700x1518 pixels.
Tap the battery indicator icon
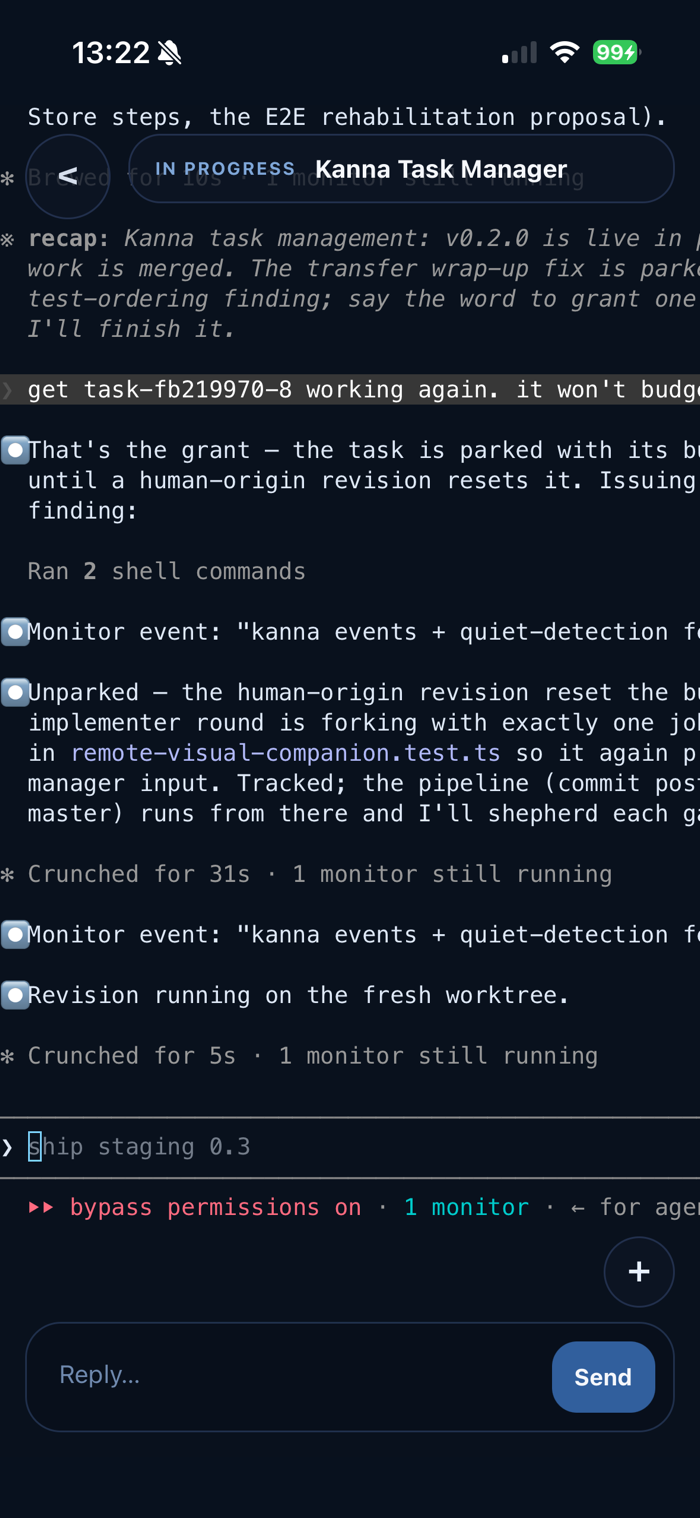(616, 52)
